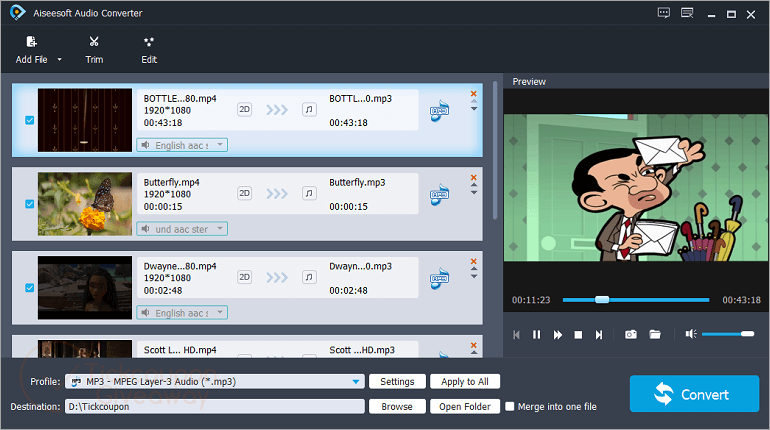This screenshot has height=430, width=770.
Task: Stop the preview playback
Action: [578, 335]
